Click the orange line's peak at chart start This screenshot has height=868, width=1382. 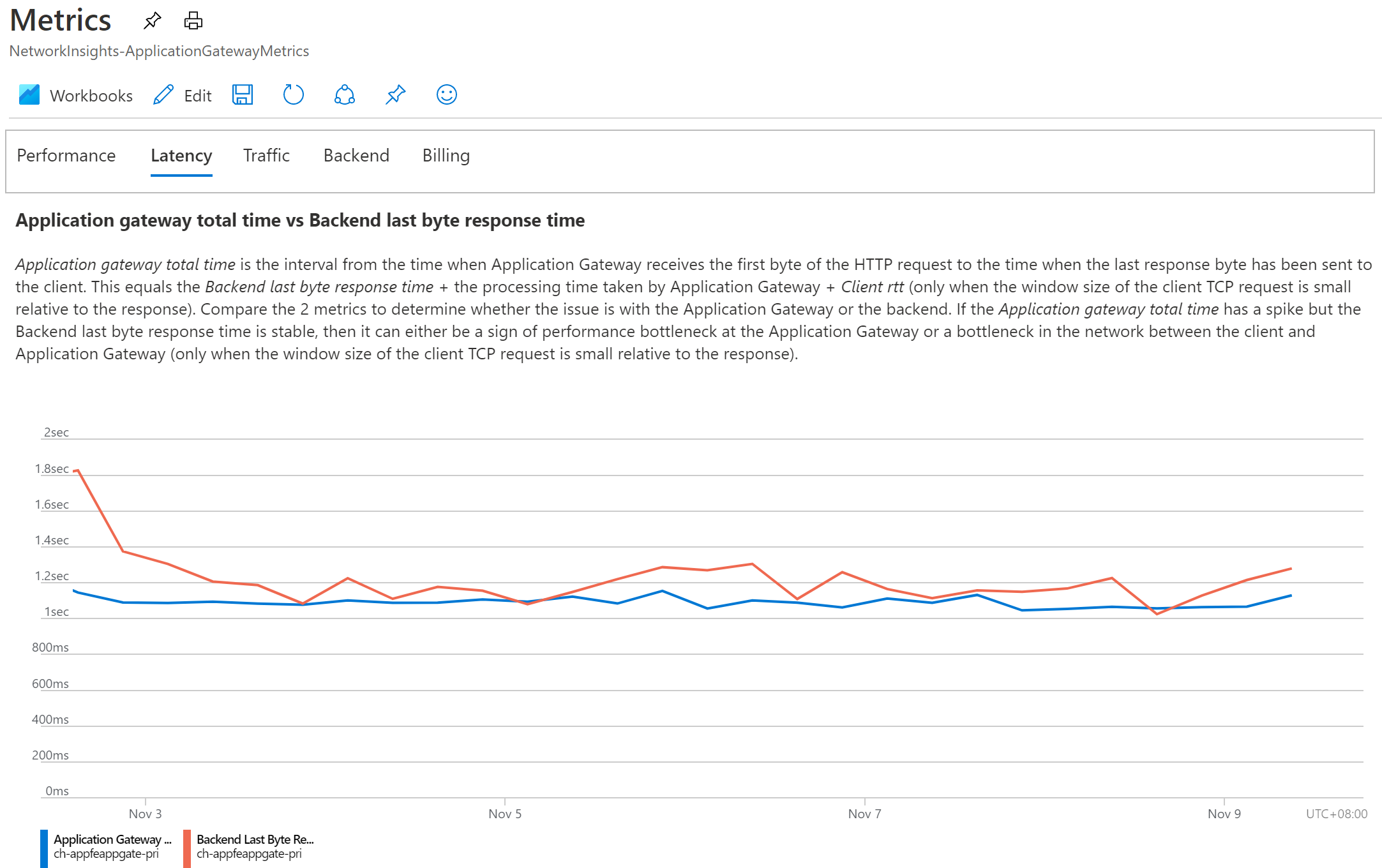click(78, 471)
